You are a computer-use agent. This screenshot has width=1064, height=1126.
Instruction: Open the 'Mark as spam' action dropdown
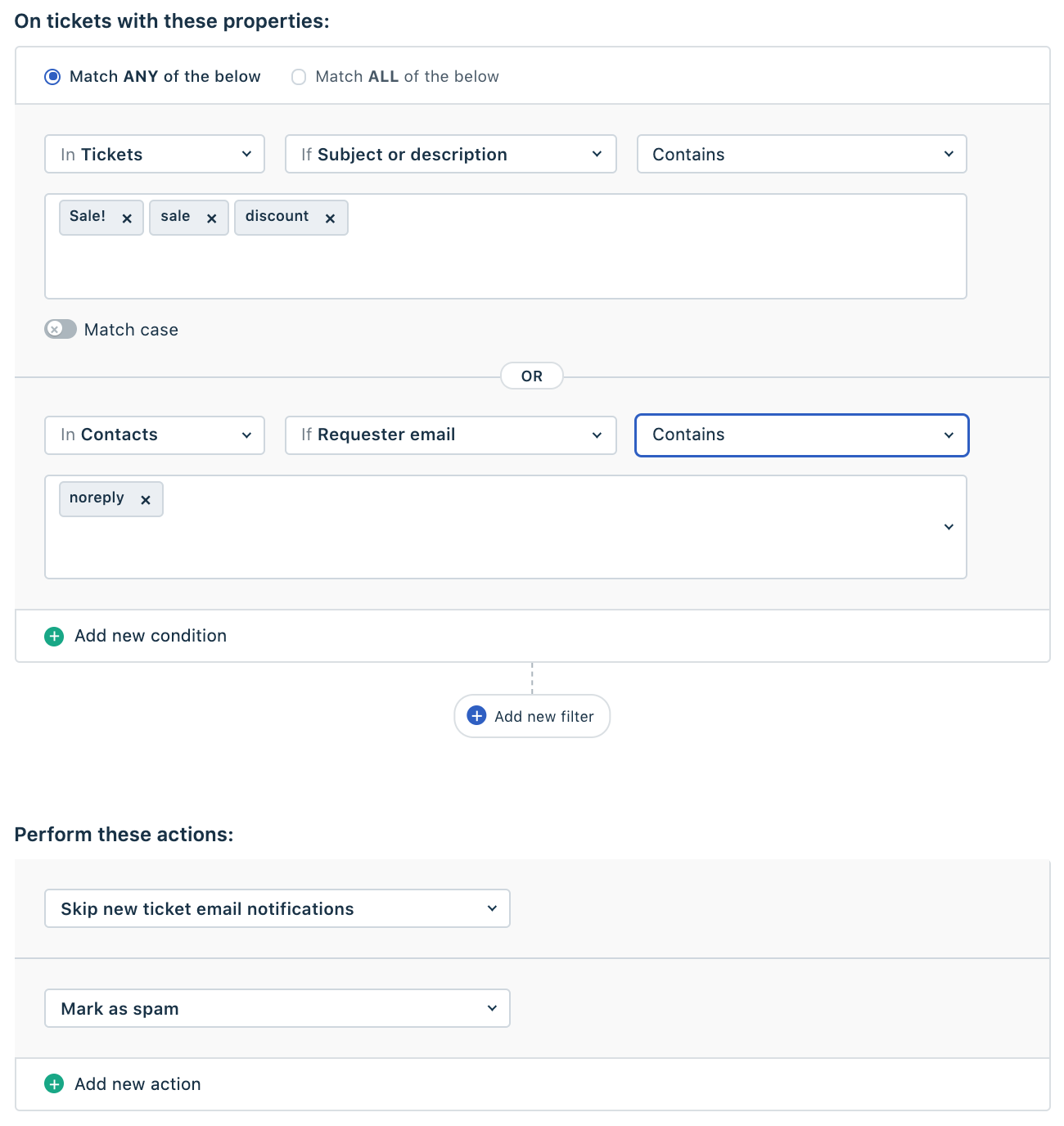[x=277, y=1008]
